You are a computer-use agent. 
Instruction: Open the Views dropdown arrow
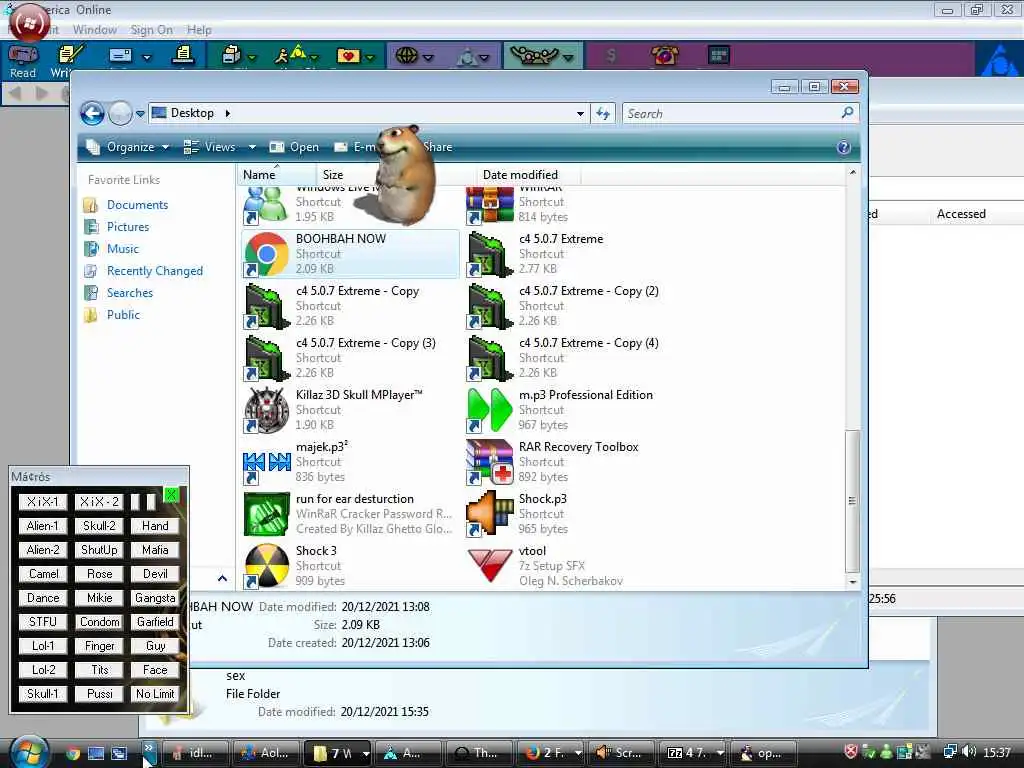pyautogui.click(x=252, y=148)
